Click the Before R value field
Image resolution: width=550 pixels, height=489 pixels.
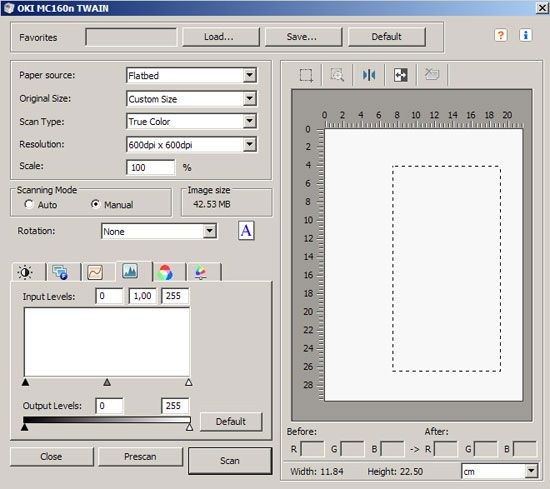[x=313, y=449]
